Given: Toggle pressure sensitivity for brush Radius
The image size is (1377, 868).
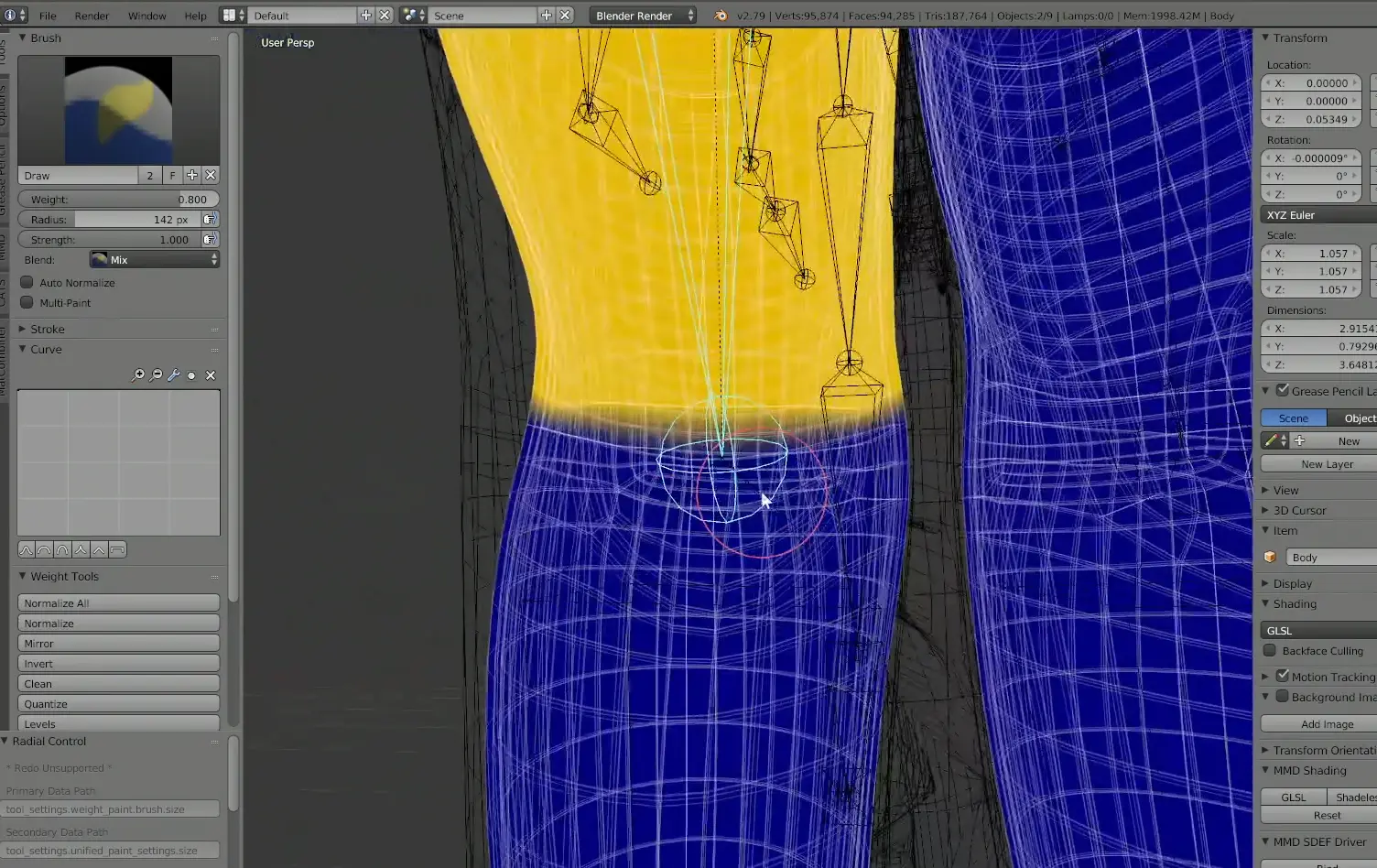Looking at the screenshot, I should [x=210, y=220].
